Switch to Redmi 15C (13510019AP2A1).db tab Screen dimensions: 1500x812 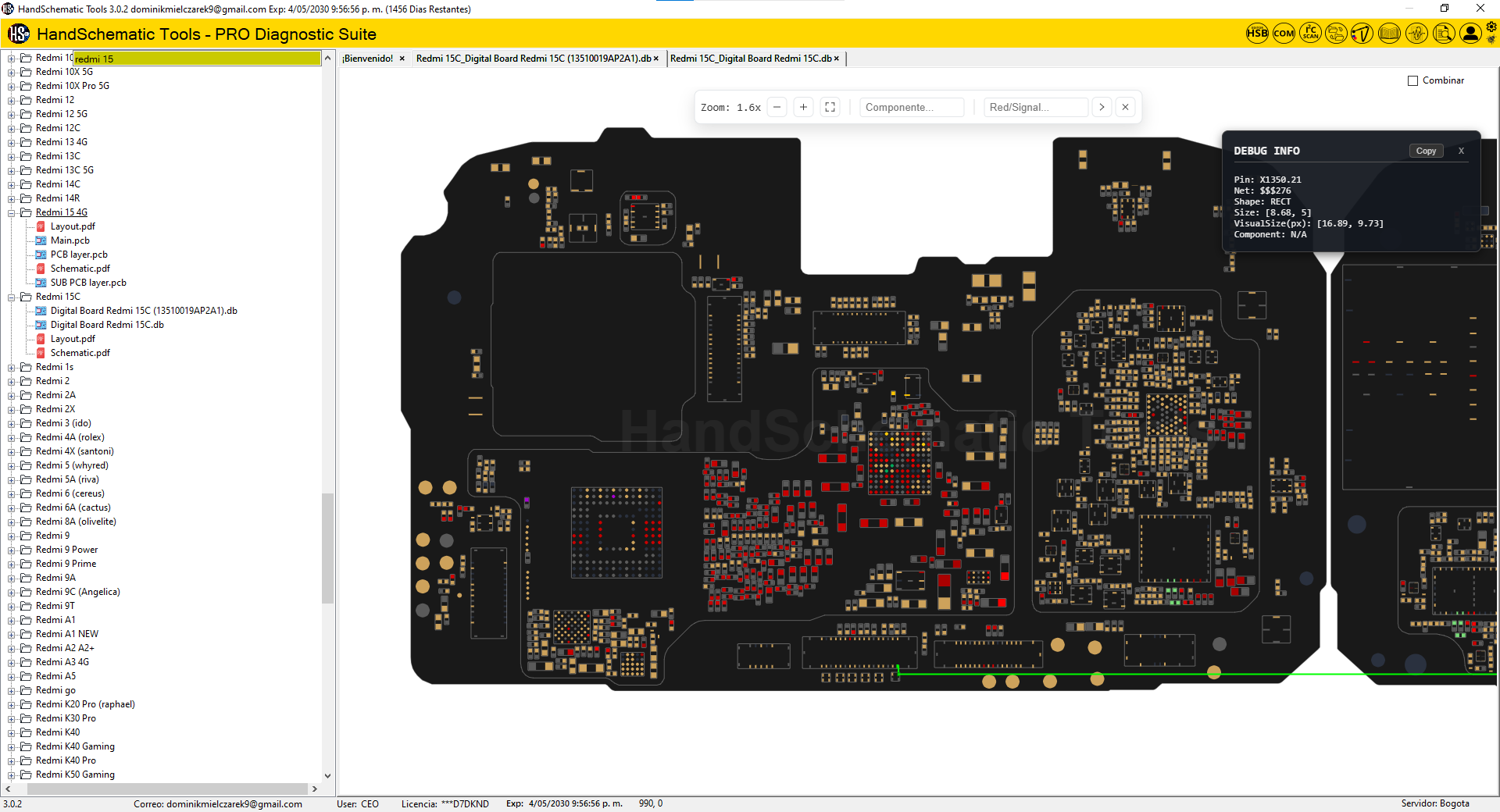pyautogui.click(x=534, y=59)
